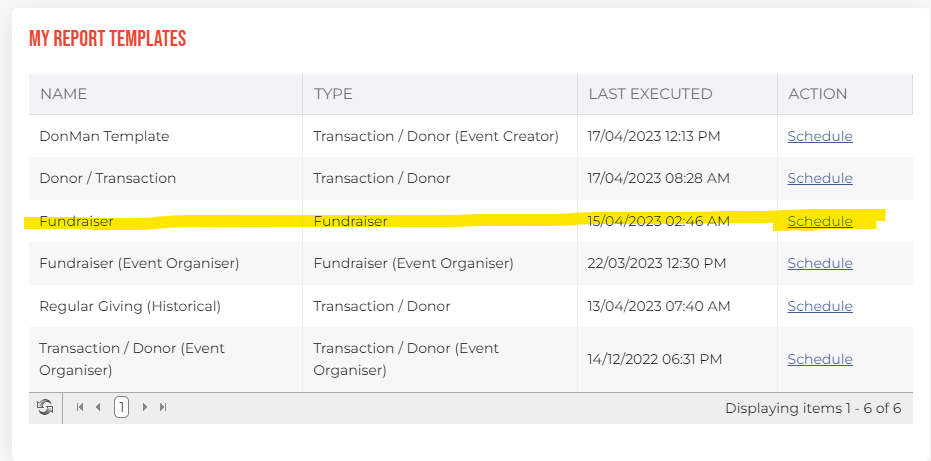
Task: Click the Fundraiser name in the highlighted row
Action: point(76,221)
